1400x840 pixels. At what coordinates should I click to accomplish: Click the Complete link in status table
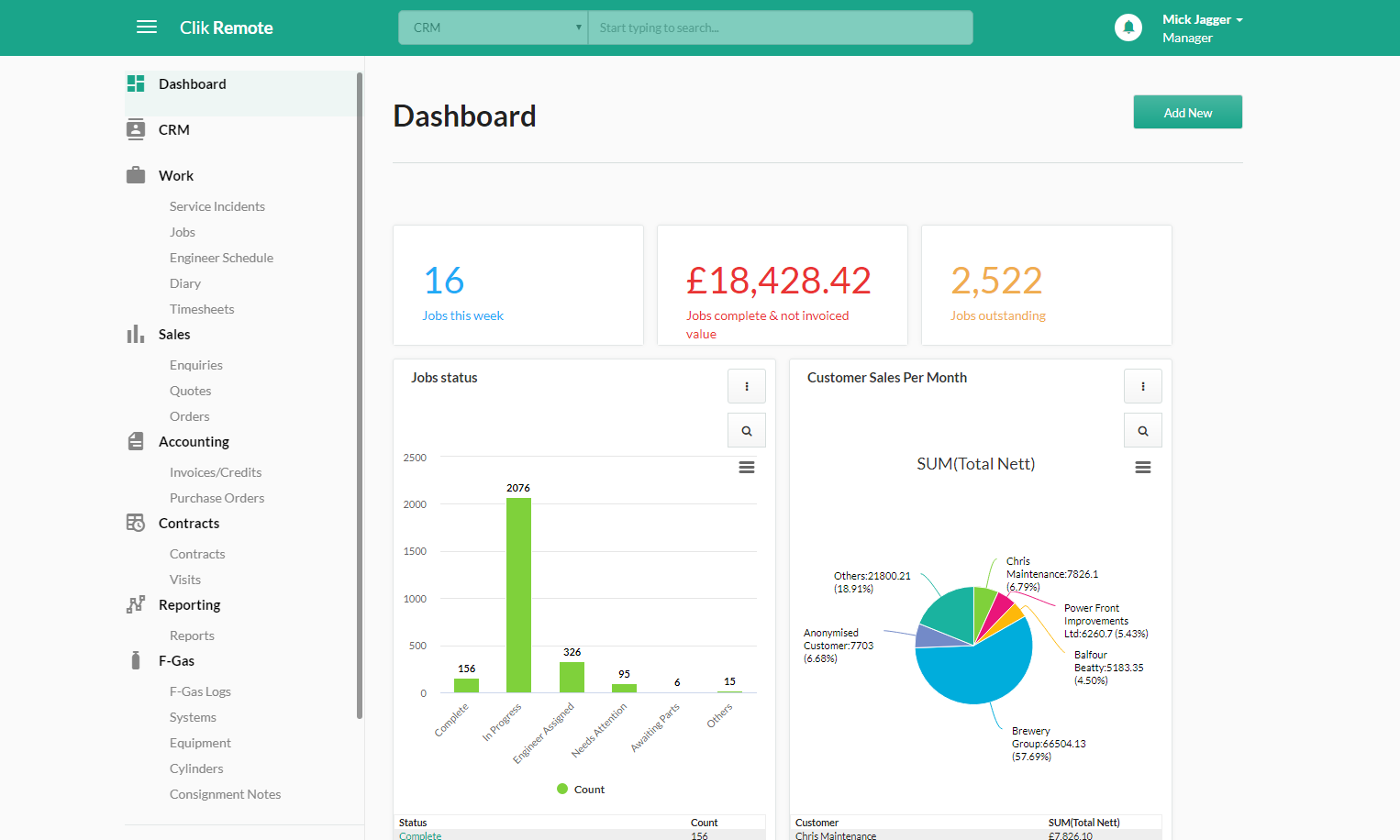(x=420, y=835)
